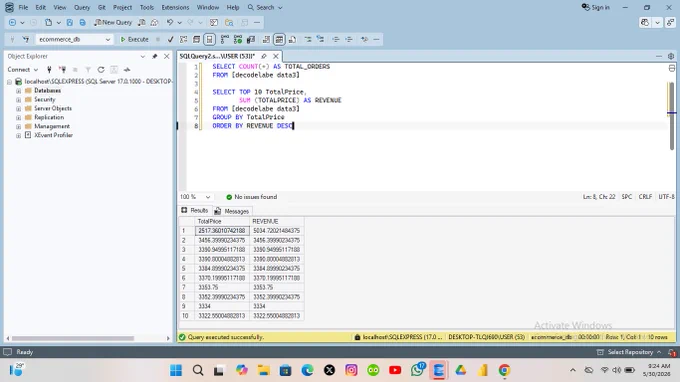Screen dimensions: 680x382
Task: Click the notifications icon in status bar
Action: [x=671, y=352]
